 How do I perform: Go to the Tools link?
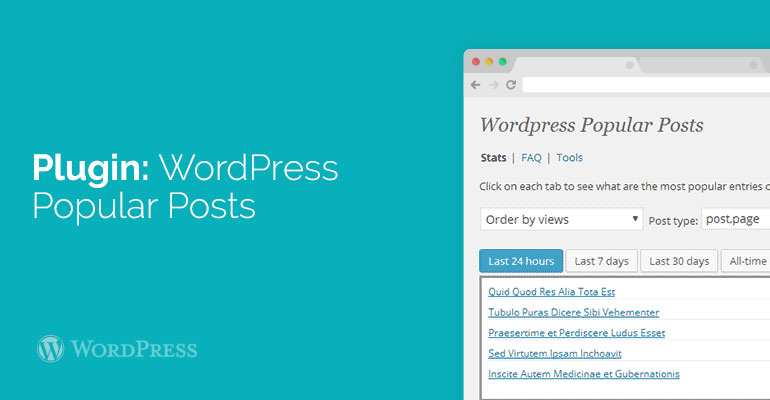pyautogui.click(x=569, y=158)
